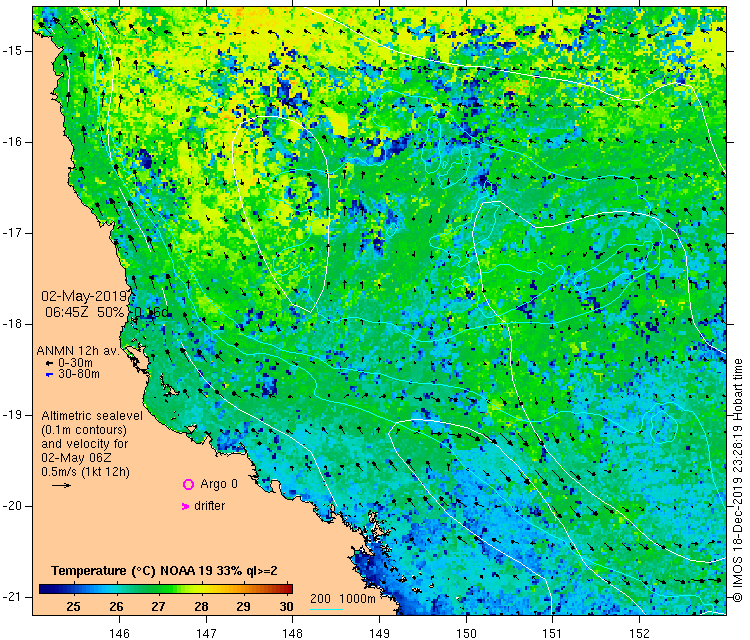This screenshot has height=640, width=750.
Task: Click the latitude label -17
Action: pos(11,233)
